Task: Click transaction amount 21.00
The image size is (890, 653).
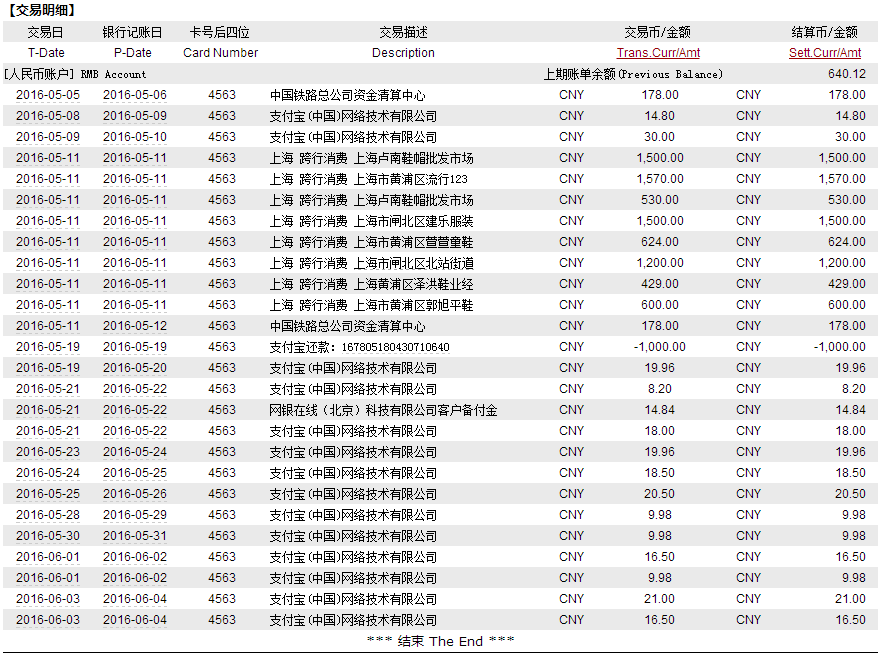Action: [660, 599]
